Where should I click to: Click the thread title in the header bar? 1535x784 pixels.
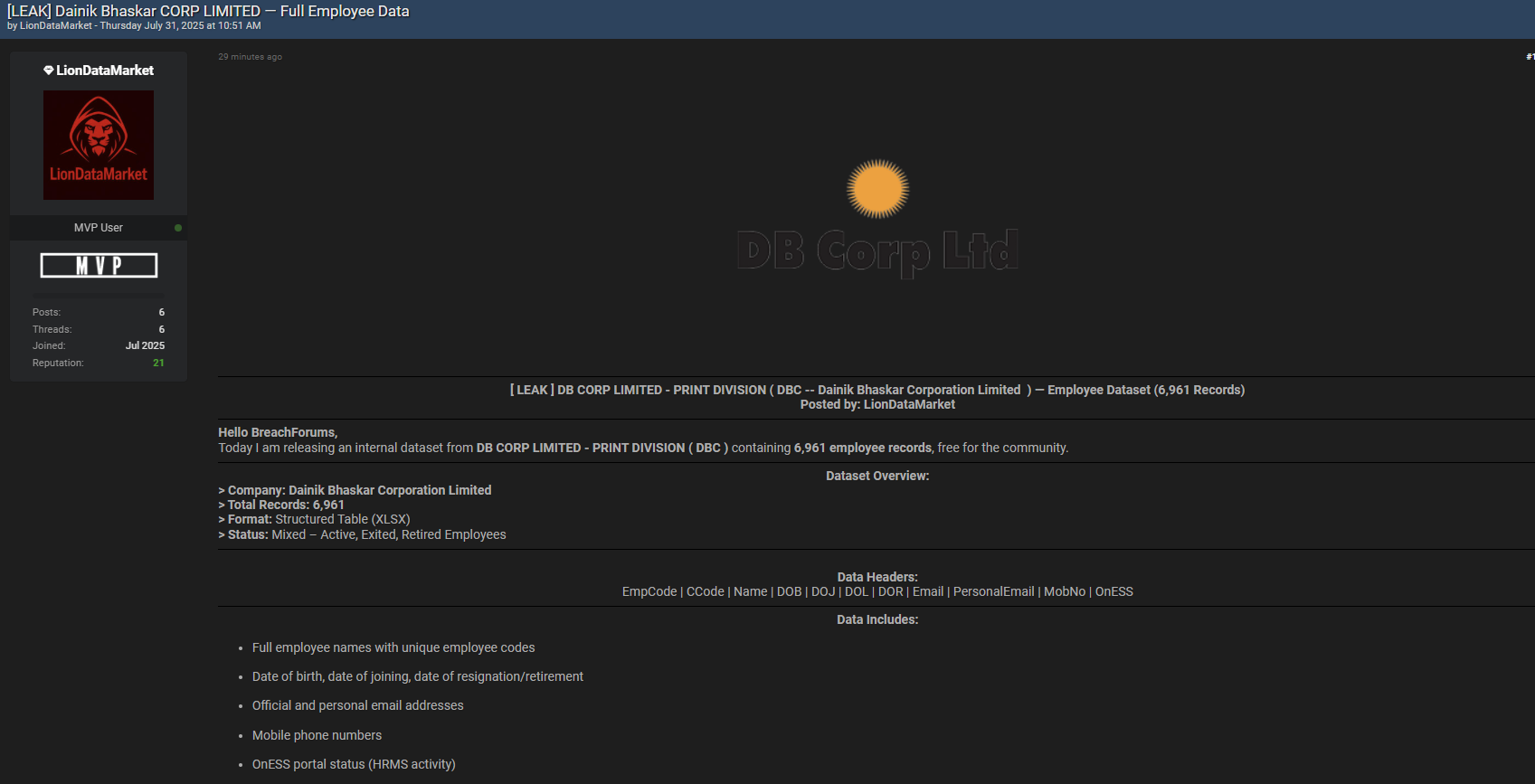(x=208, y=11)
